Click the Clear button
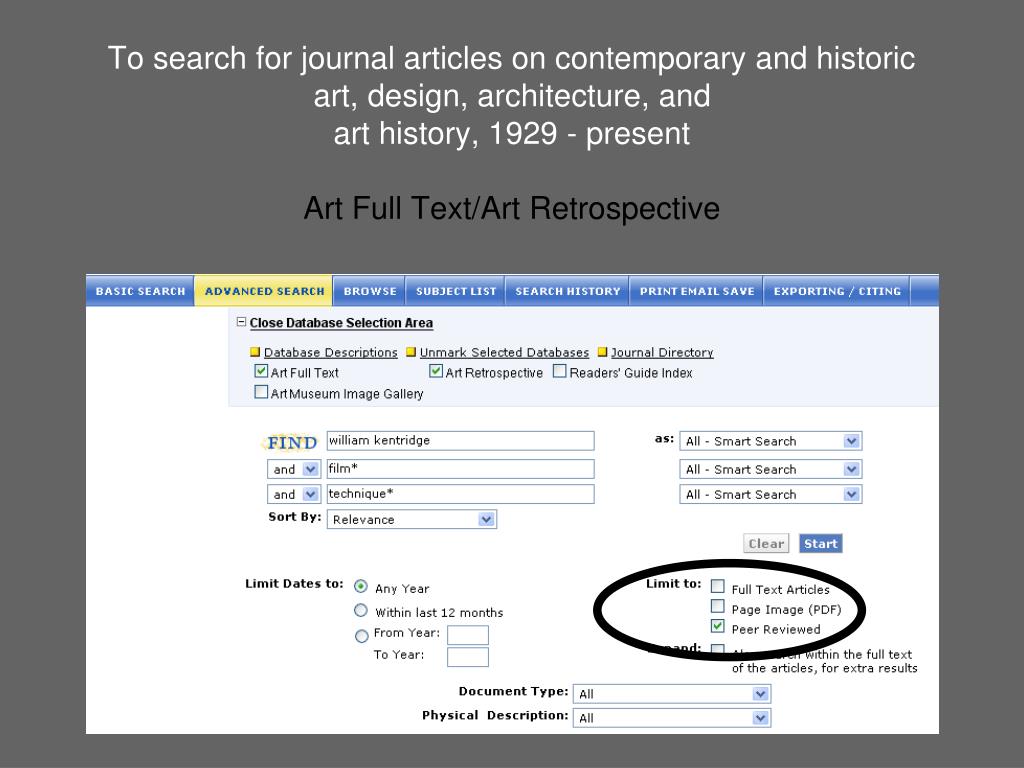The image size is (1024, 768). click(766, 543)
